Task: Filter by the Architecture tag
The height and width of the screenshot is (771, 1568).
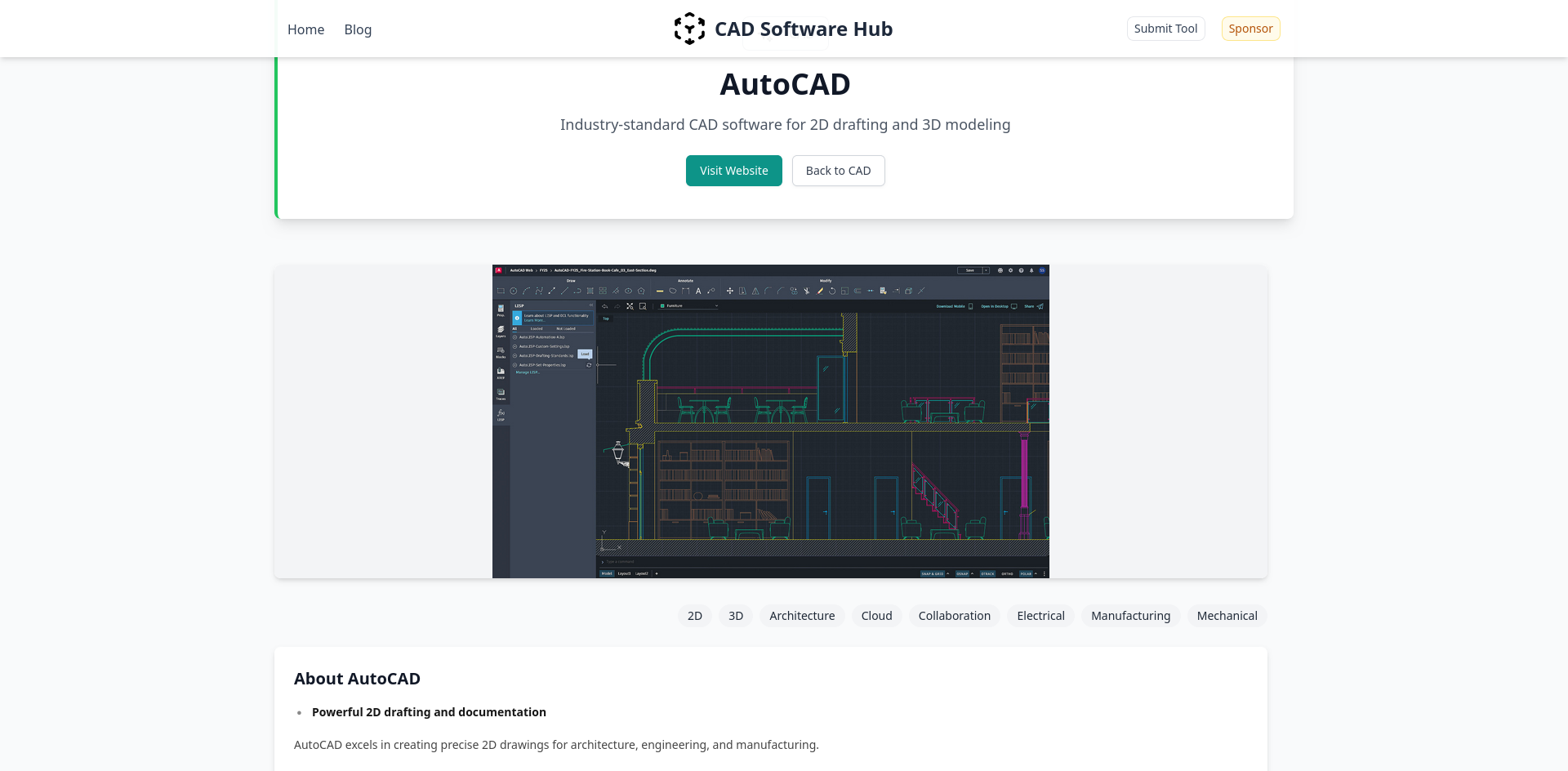Action: point(802,616)
